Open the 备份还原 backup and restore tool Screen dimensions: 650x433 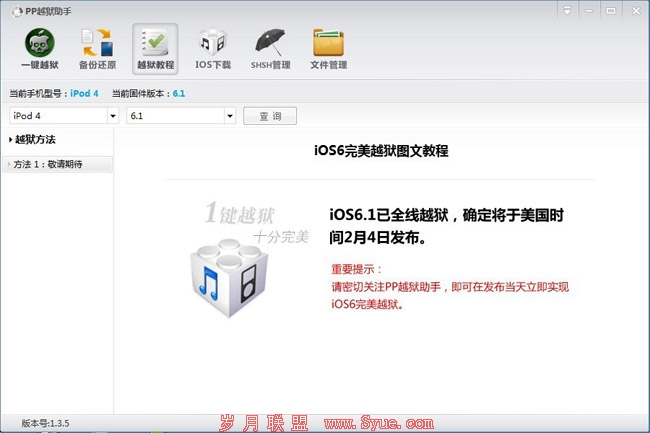[97, 48]
